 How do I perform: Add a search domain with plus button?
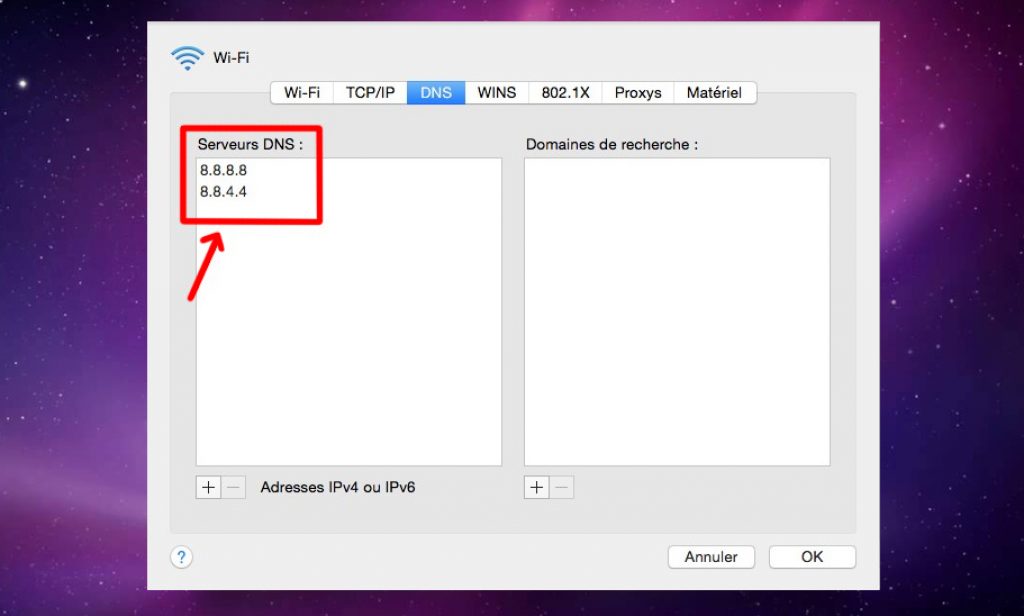pos(536,487)
